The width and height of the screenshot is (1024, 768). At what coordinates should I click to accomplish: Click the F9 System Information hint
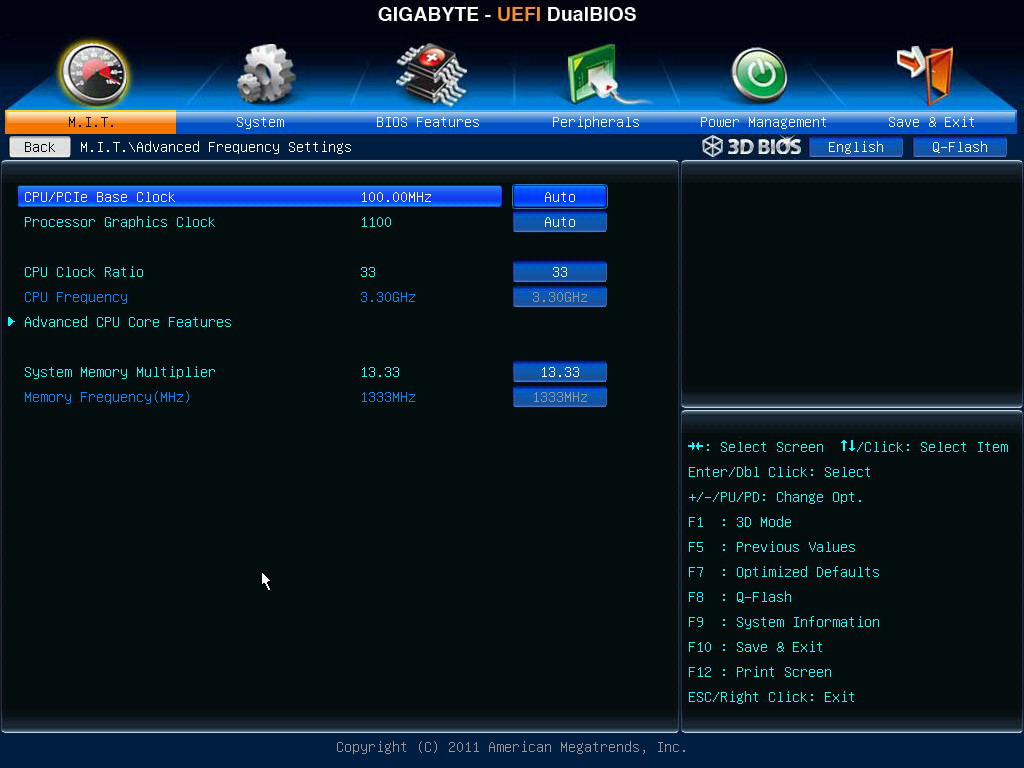[x=784, y=622]
